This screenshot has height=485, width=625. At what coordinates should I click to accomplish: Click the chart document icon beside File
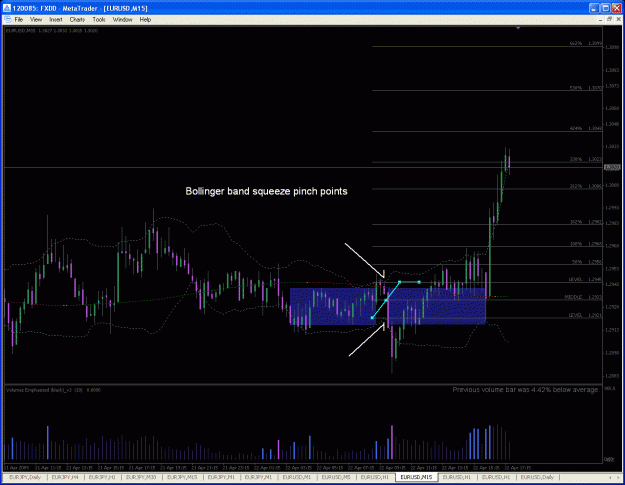tap(8, 20)
